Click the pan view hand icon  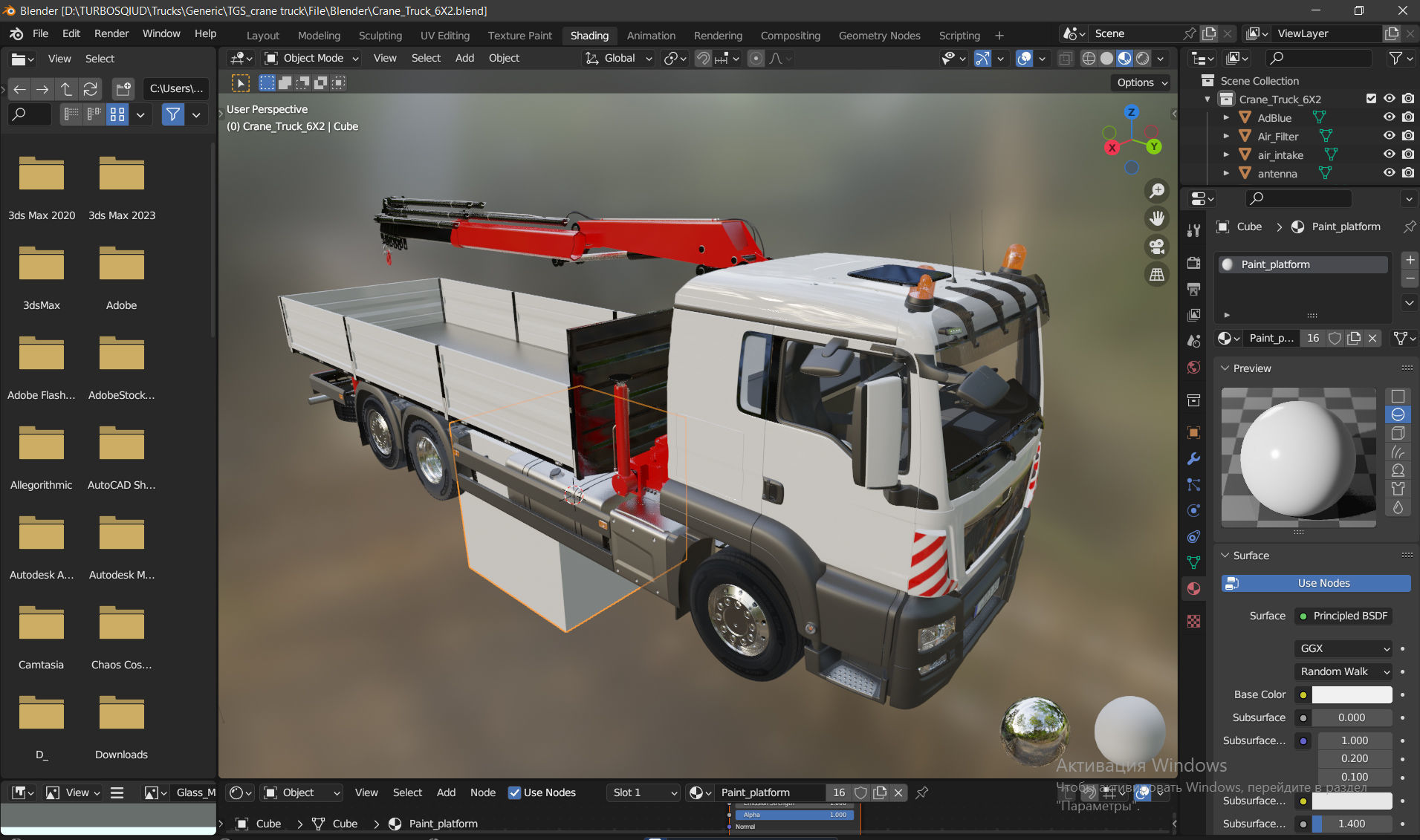pyautogui.click(x=1157, y=218)
